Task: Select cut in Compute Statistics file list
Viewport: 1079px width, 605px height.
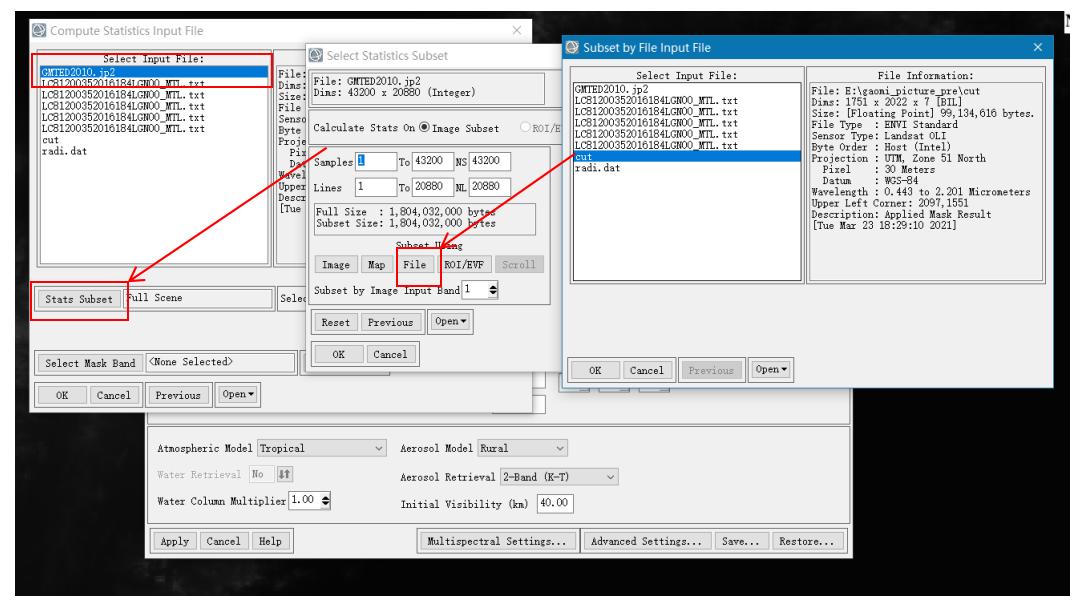Action: pos(154,140)
